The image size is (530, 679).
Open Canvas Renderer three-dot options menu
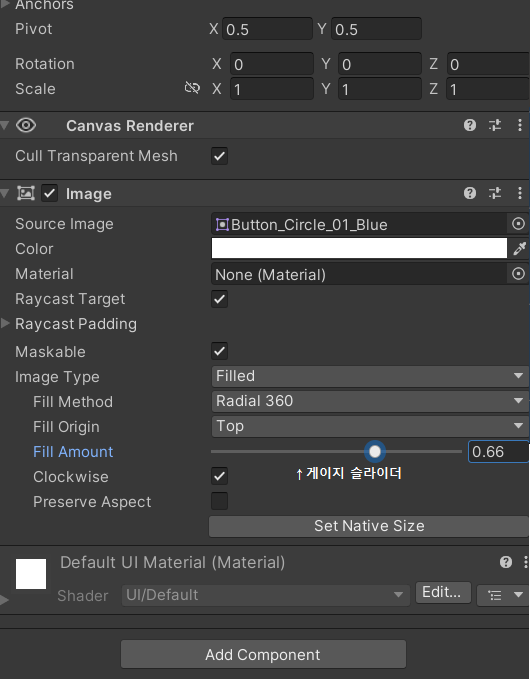(x=520, y=126)
